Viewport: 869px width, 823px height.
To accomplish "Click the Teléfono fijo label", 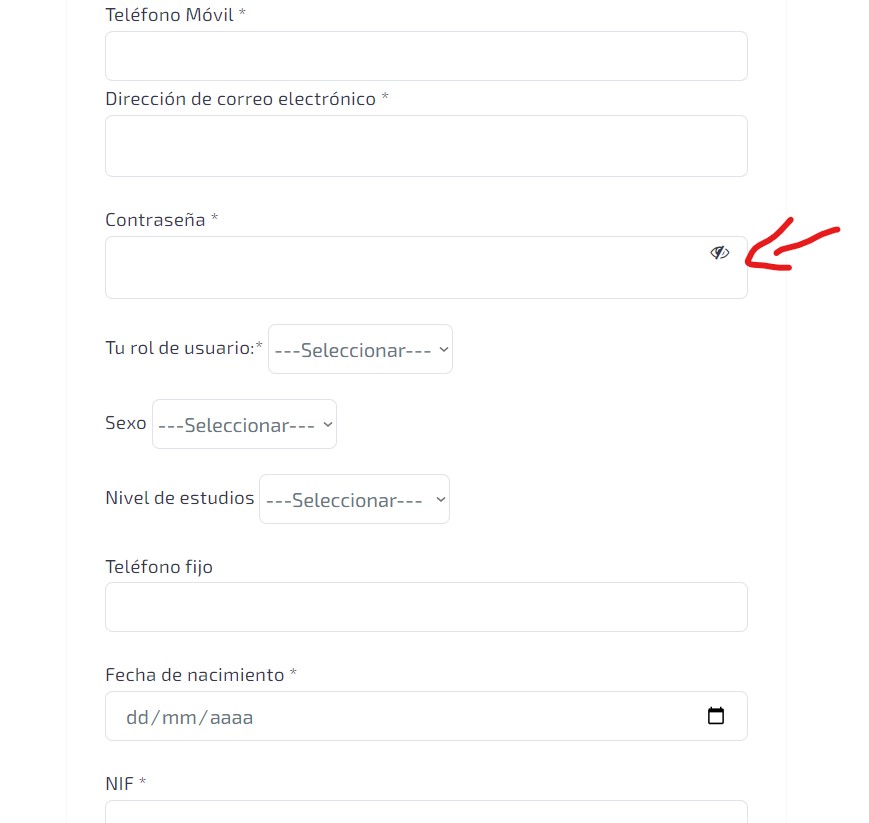I will (x=159, y=567).
